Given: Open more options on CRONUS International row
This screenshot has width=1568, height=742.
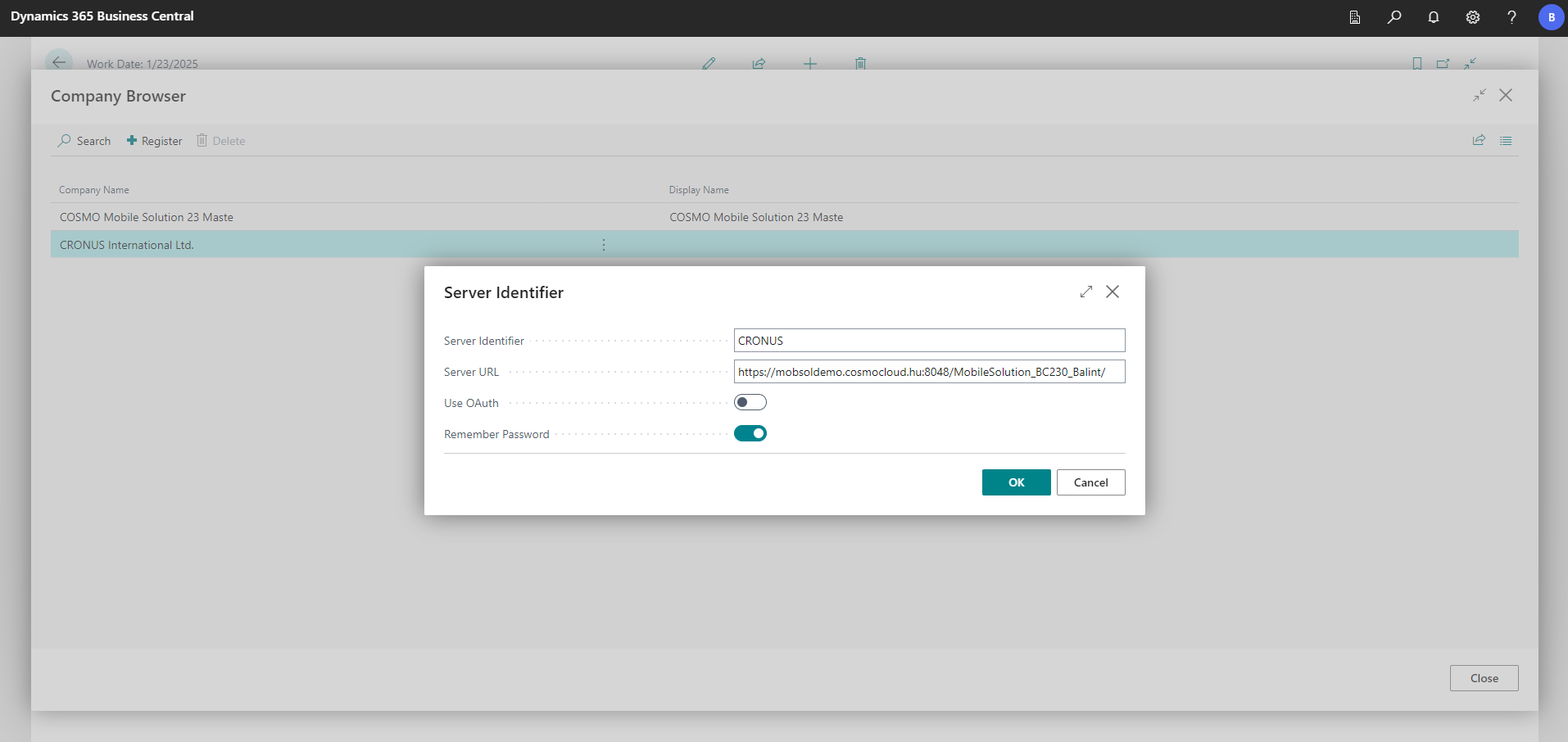Looking at the screenshot, I should (603, 244).
